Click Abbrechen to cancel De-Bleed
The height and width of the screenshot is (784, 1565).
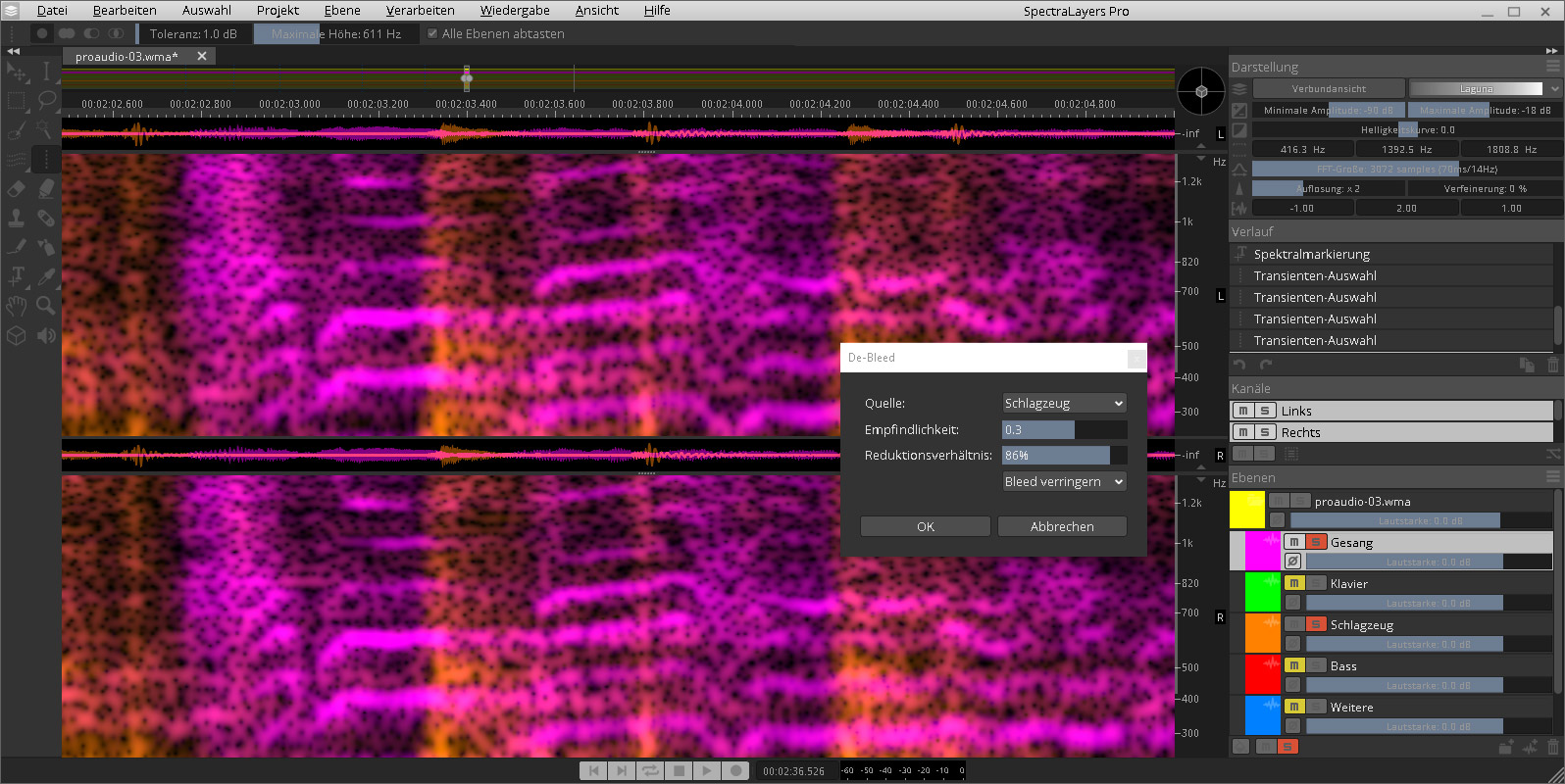pyautogui.click(x=1062, y=526)
